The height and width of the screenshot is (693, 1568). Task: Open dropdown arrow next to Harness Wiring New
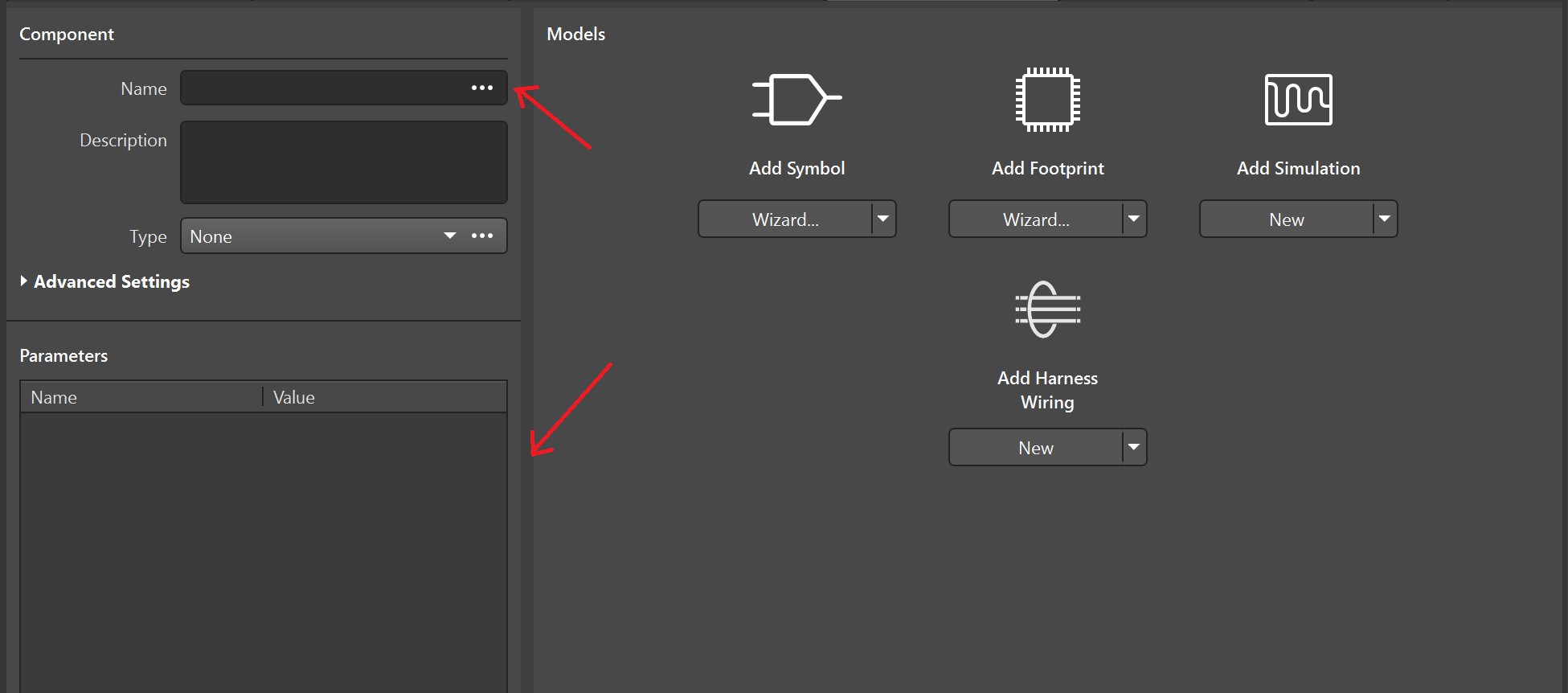click(1134, 447)
